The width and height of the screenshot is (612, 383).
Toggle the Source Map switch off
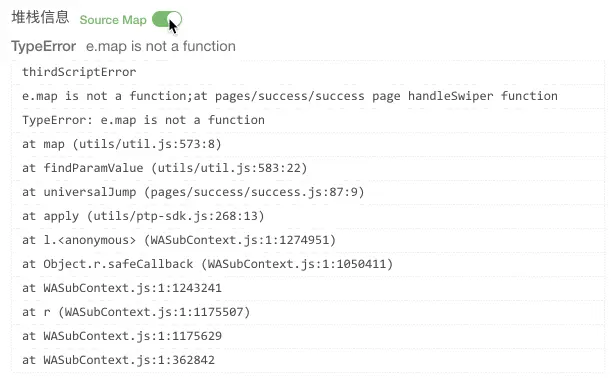tap(167, 19)
